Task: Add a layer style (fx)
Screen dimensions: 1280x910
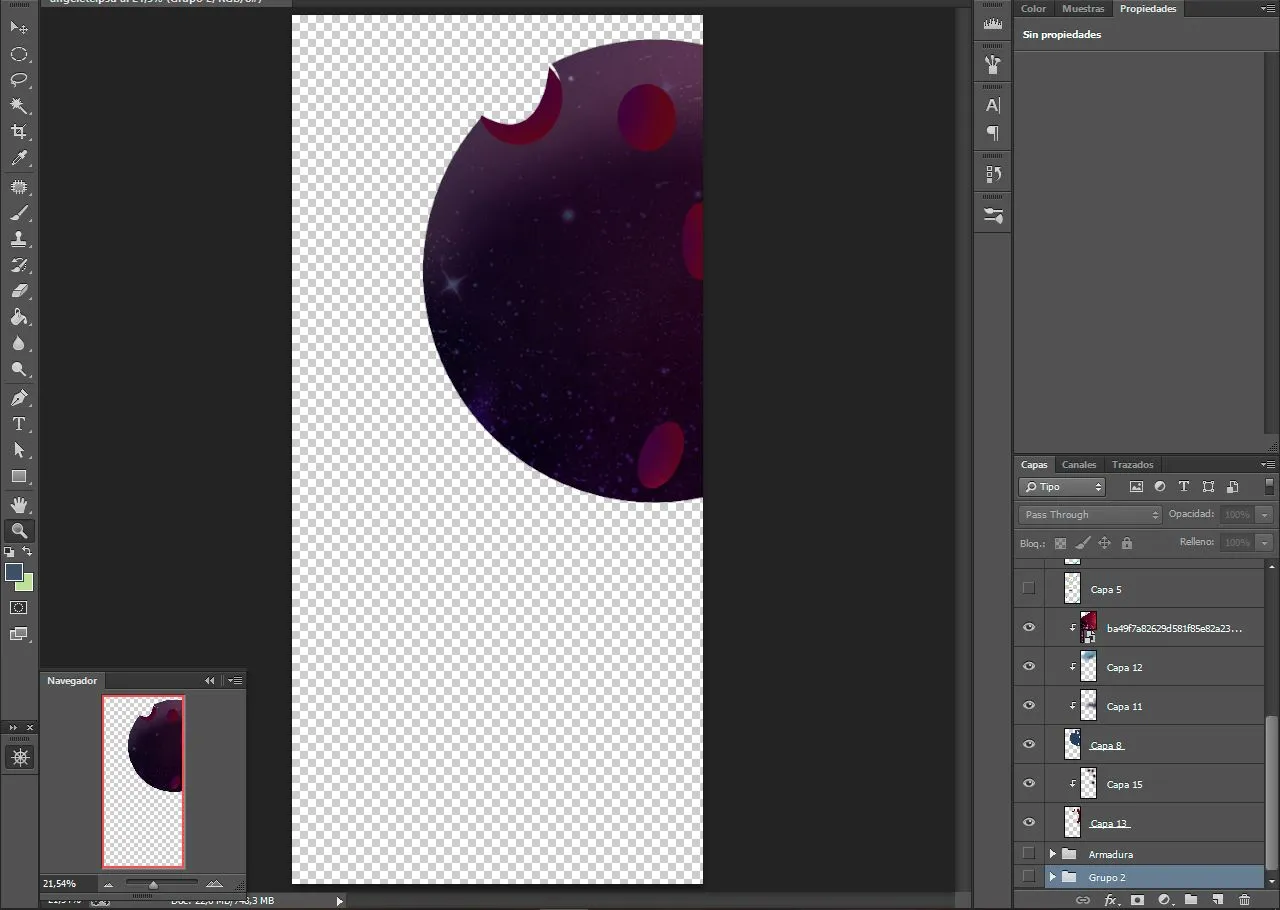Action: click(1111, 900)
